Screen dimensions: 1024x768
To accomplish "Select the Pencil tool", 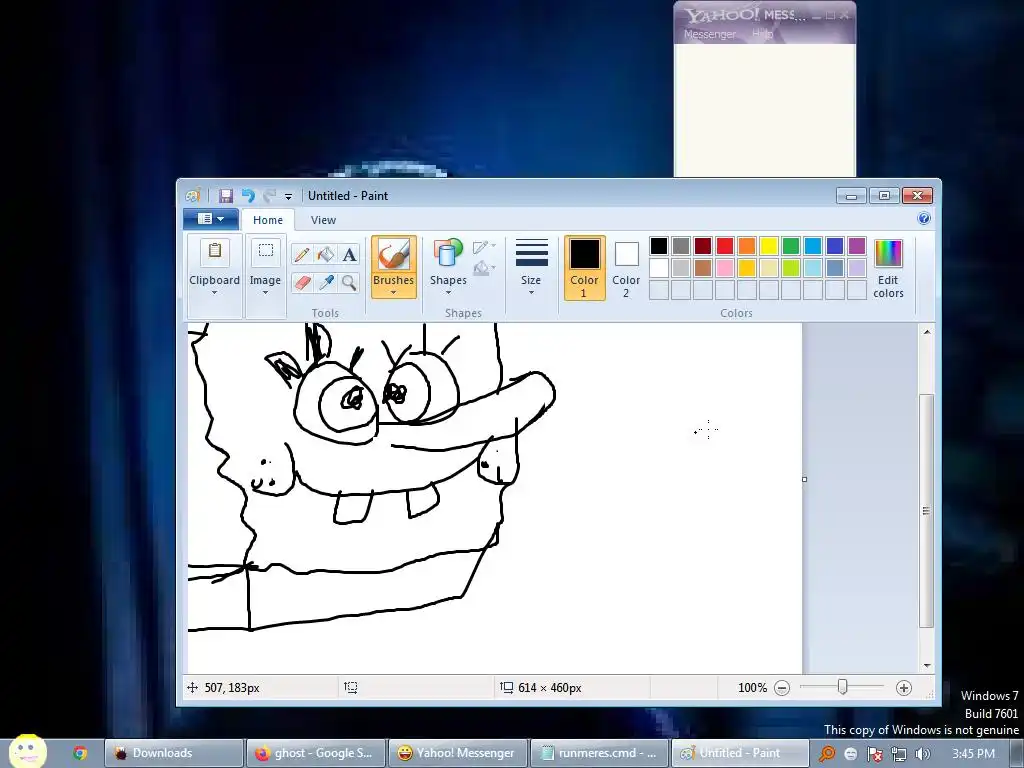I will click(x=302, y=254).
